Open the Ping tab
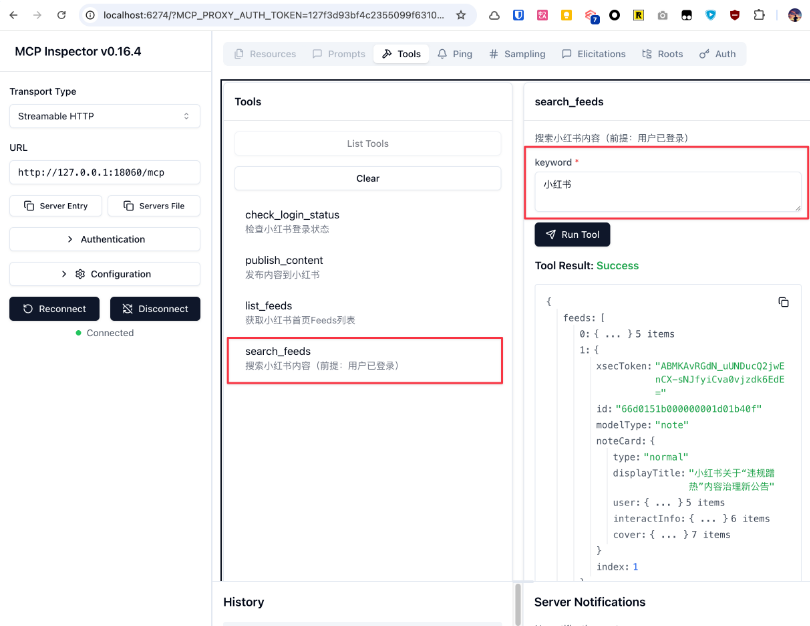 455,54
